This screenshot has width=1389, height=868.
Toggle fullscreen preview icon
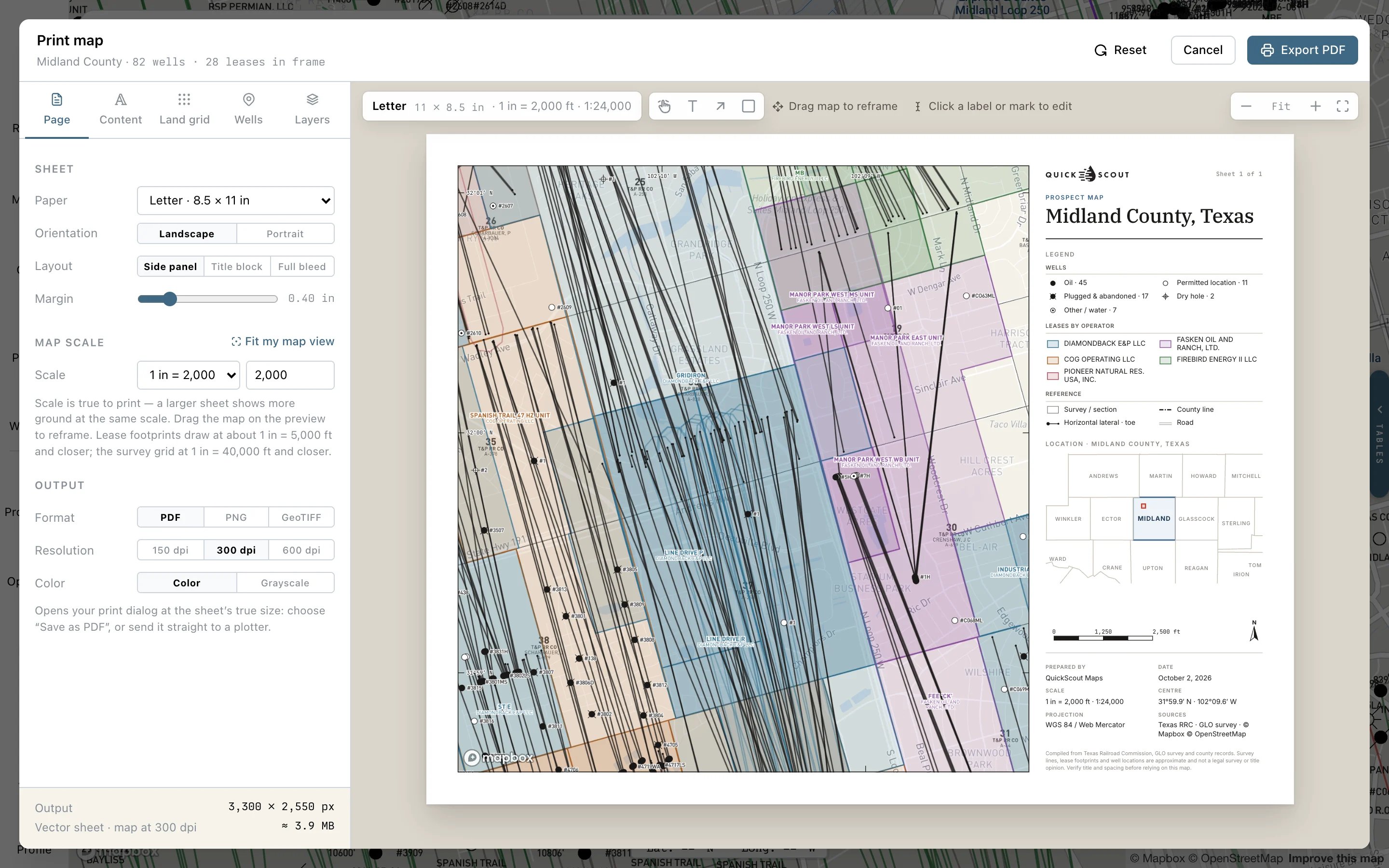tap(1343, 106)
